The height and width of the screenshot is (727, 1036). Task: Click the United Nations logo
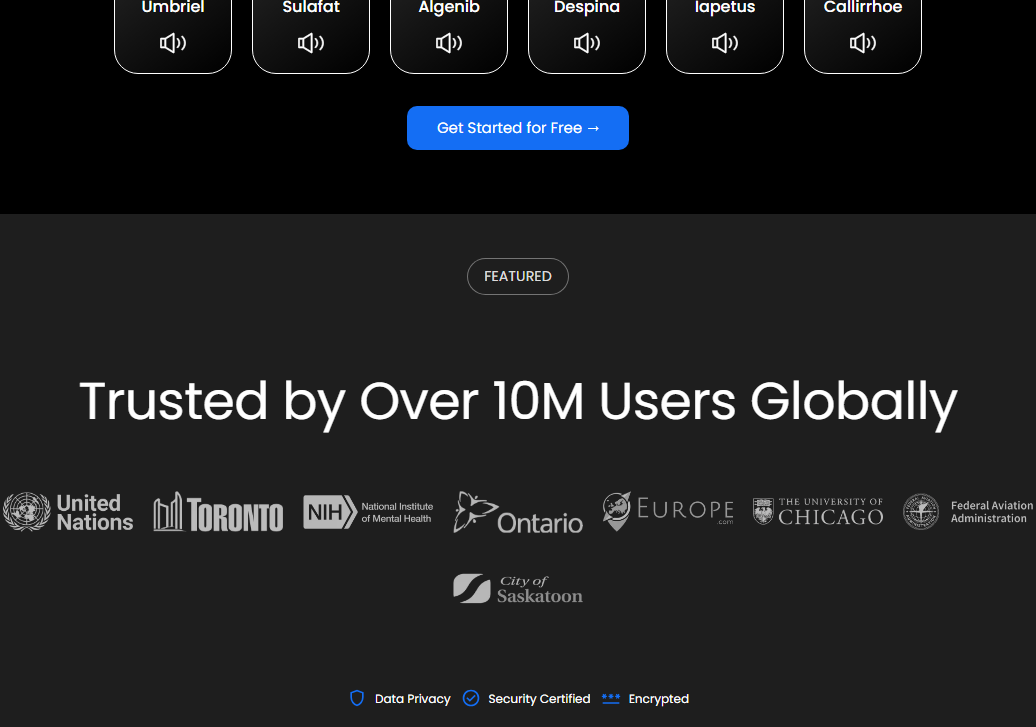click(x=68, y=512)
